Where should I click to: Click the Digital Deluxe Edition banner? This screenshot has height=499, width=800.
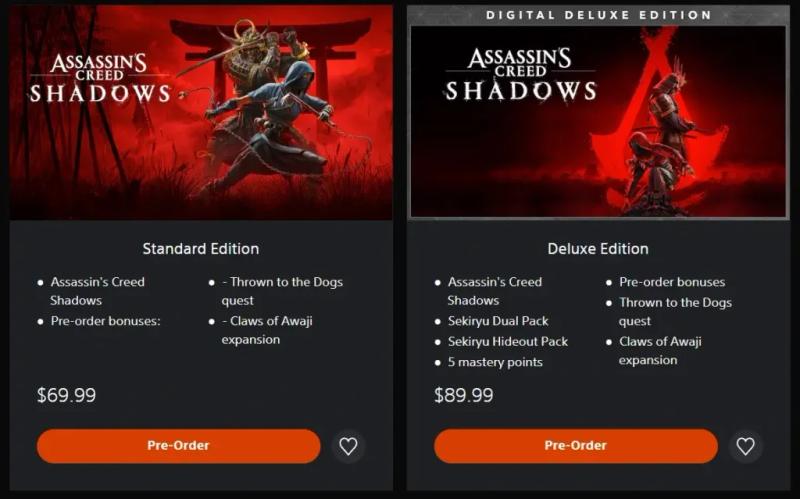tap(598, 15)
